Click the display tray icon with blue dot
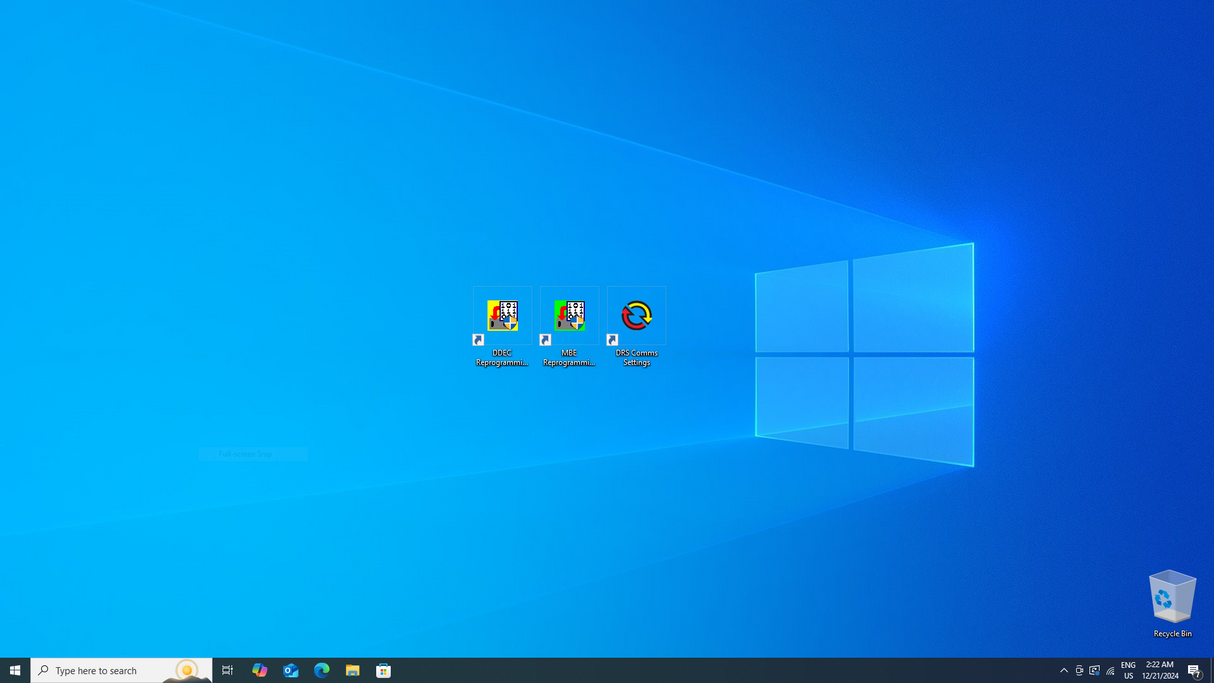Viewport: 1214px width, 683px height. coord(1094,670)
